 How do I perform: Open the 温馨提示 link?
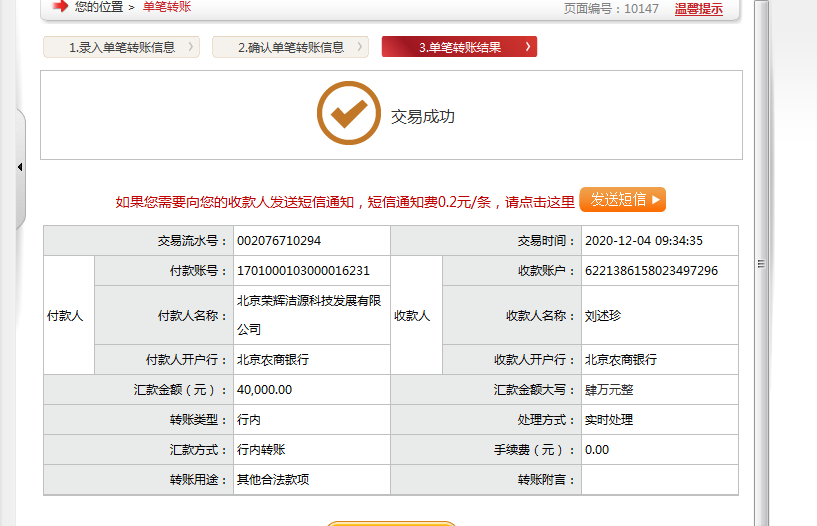(x=698, y=9)
